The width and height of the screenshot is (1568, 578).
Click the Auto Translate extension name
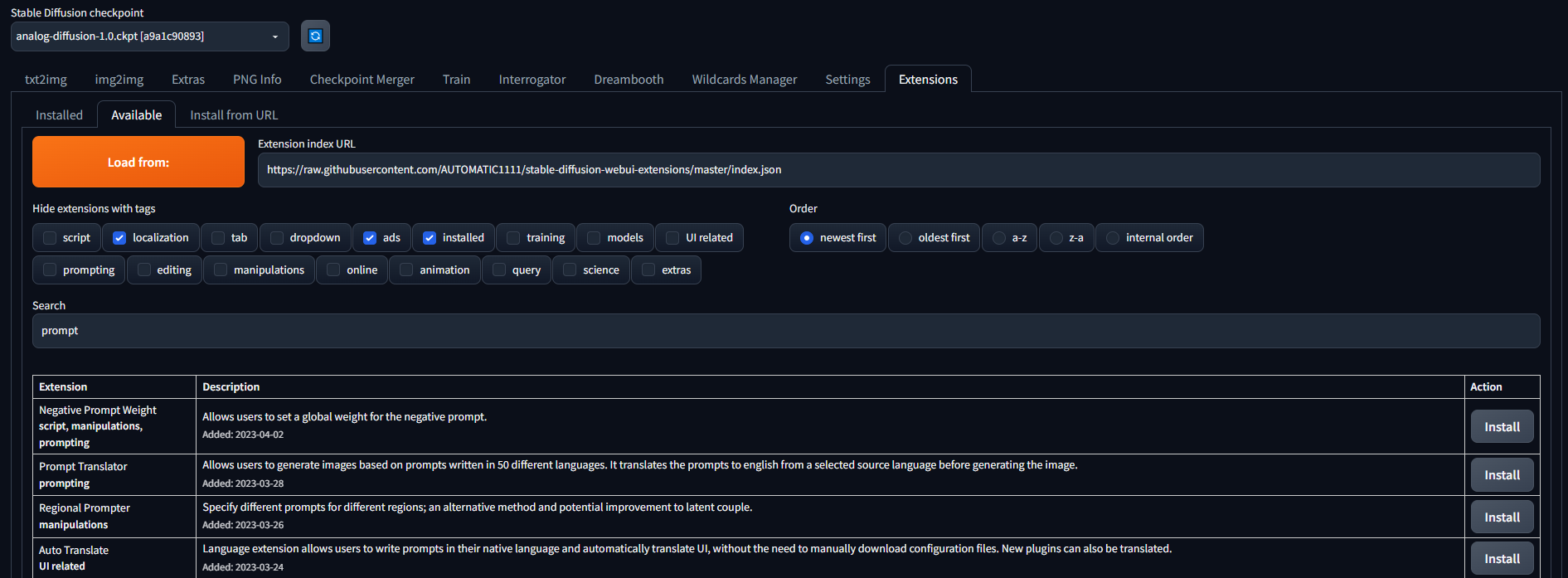point(74,551)
